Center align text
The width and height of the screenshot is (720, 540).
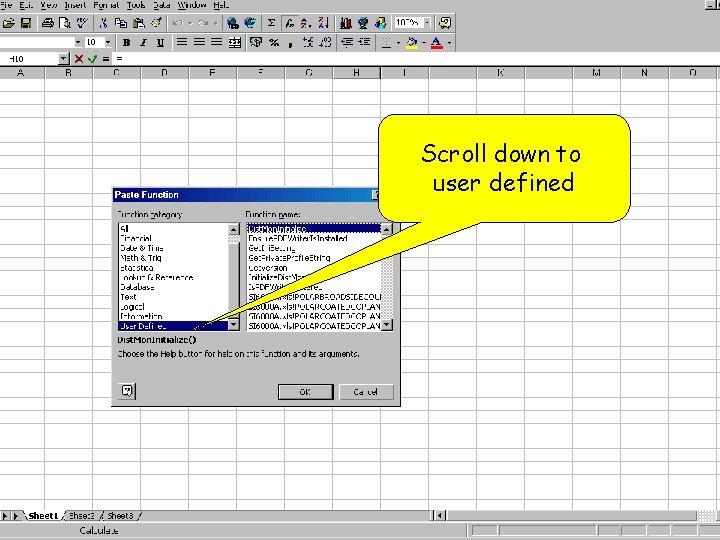[x=199, y=43]
